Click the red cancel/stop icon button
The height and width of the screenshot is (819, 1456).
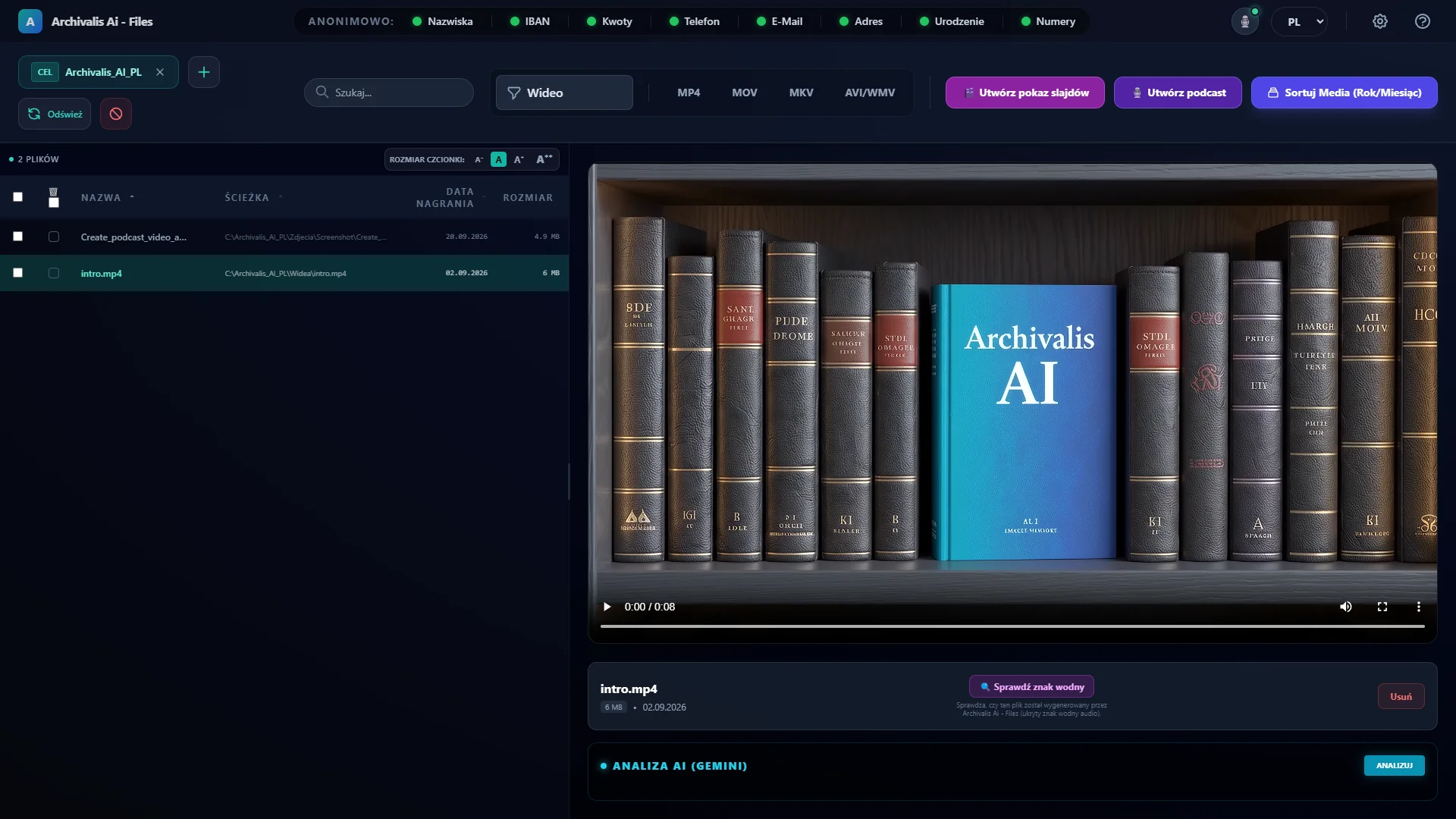(x=116, y=114)
